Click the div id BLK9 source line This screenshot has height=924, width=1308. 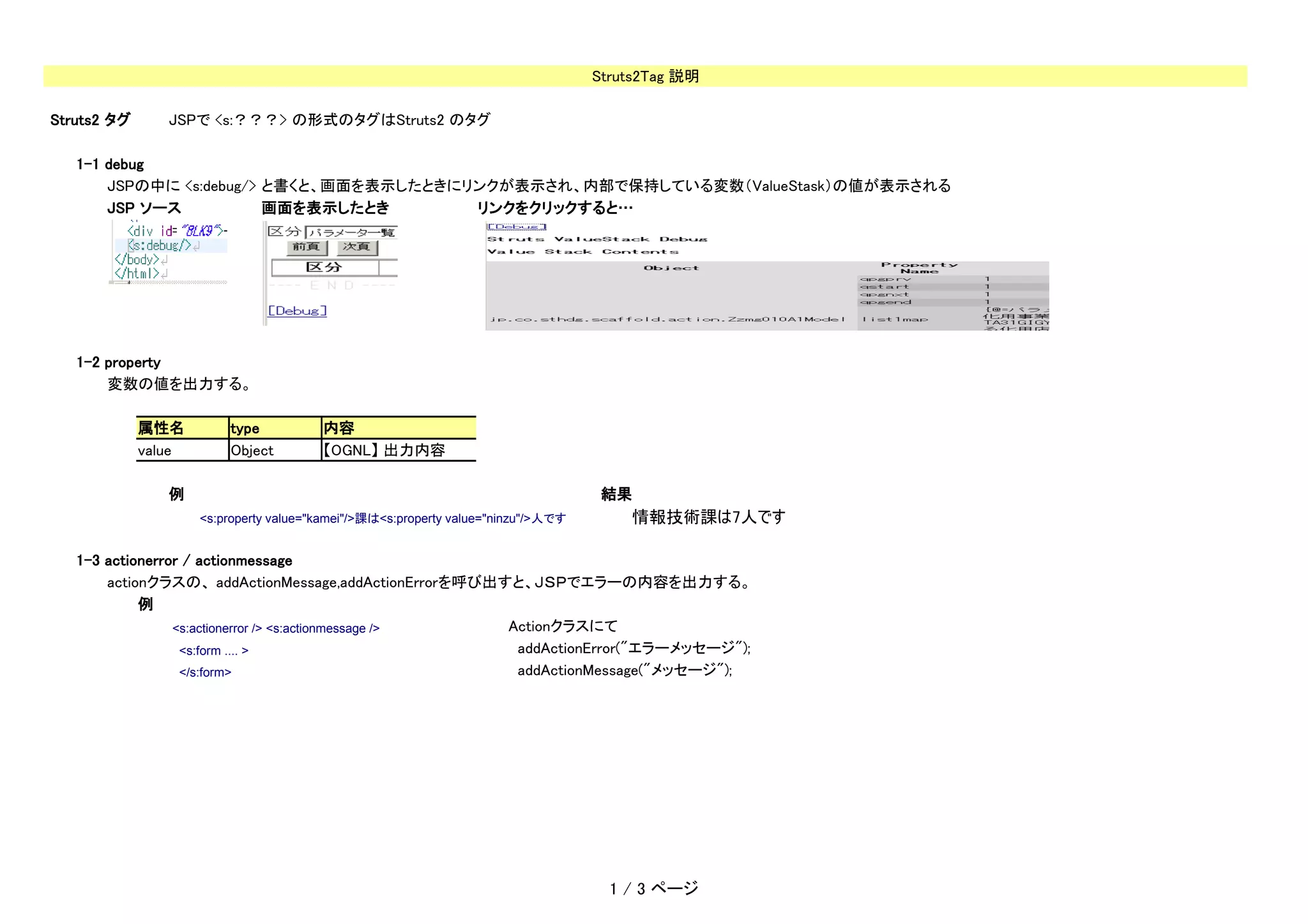[176, 231]
